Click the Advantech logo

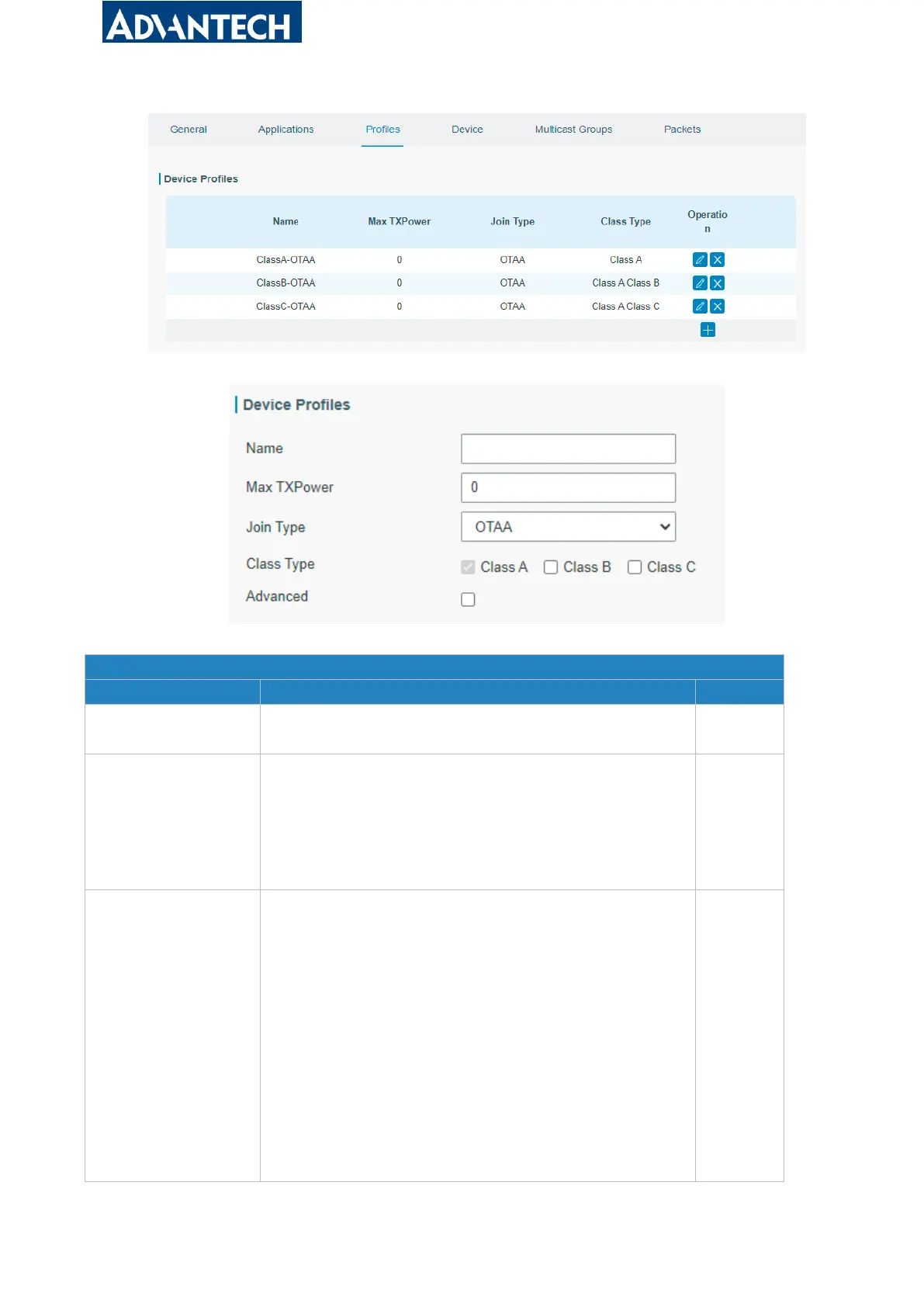[x=202, y=23]
